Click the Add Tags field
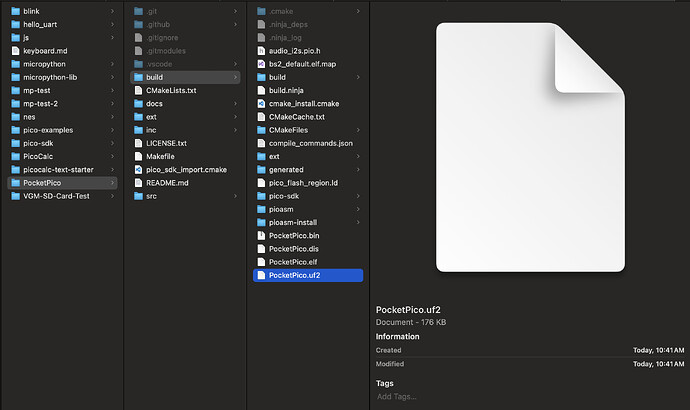 (x=397, y=397)
